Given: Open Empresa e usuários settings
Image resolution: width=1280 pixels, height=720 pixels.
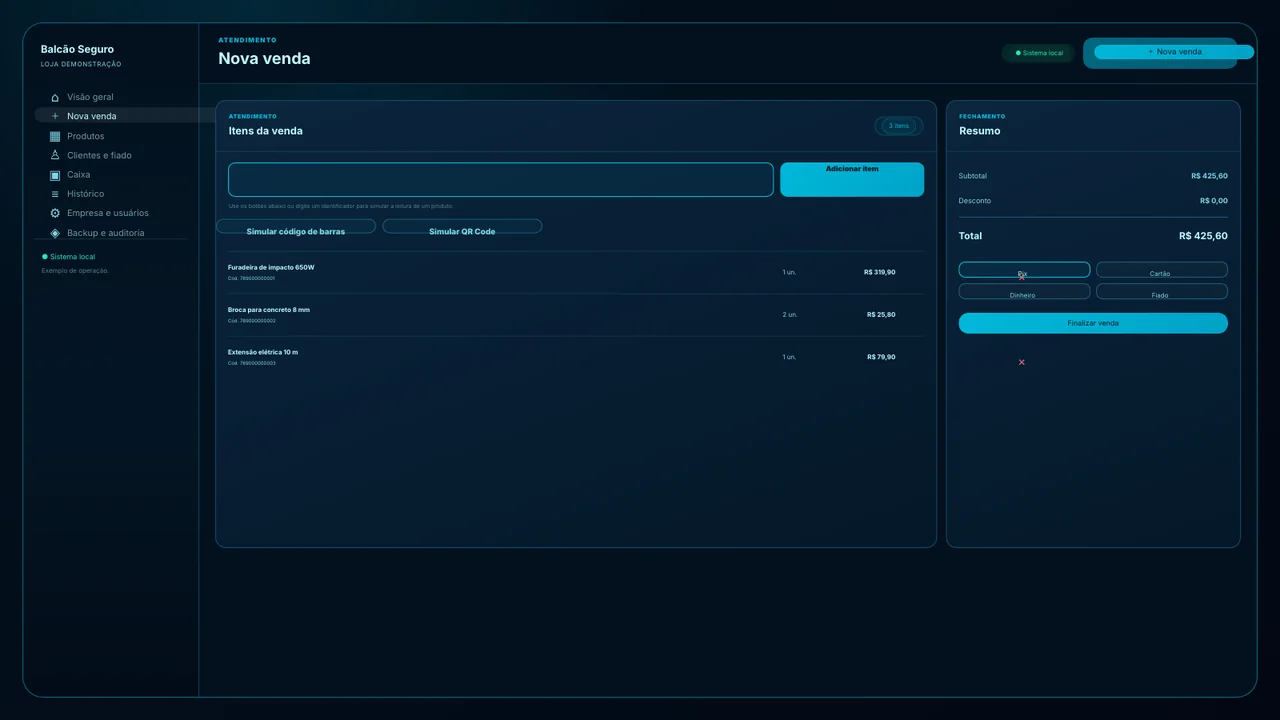Looking at the screenshot, I should tap(110, 213).
